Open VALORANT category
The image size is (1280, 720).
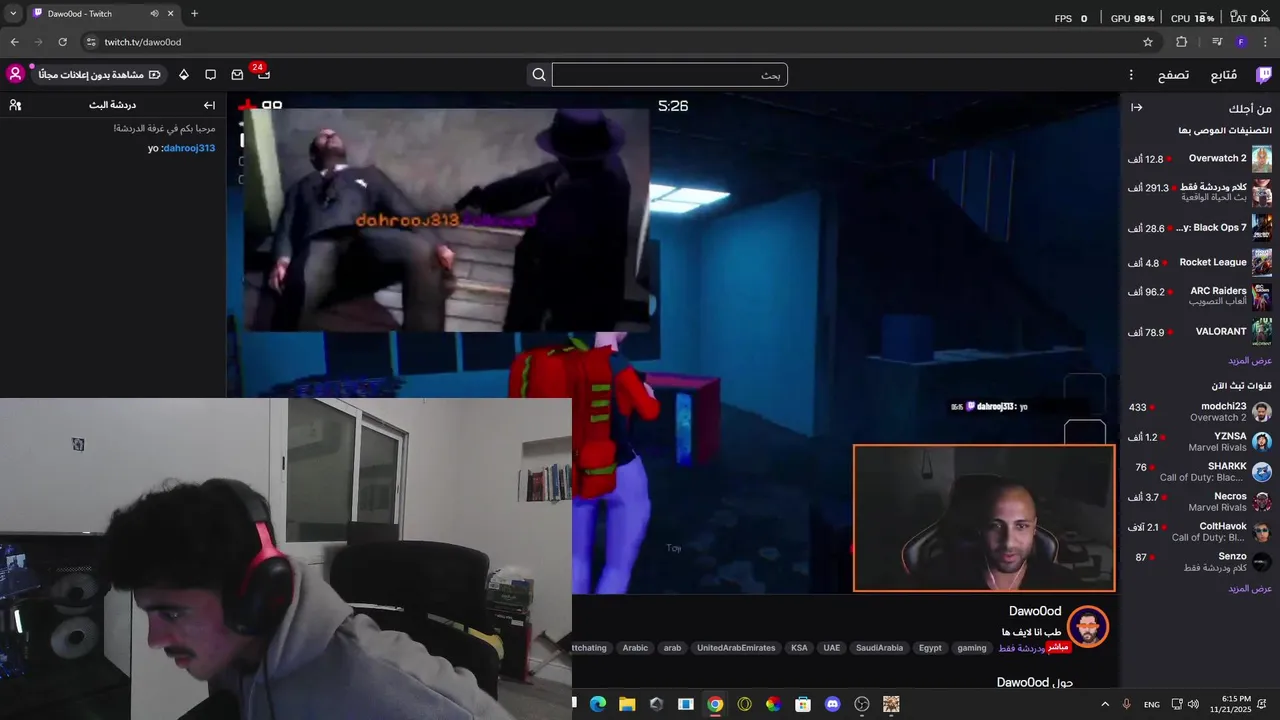click(x=1200, y=332)
